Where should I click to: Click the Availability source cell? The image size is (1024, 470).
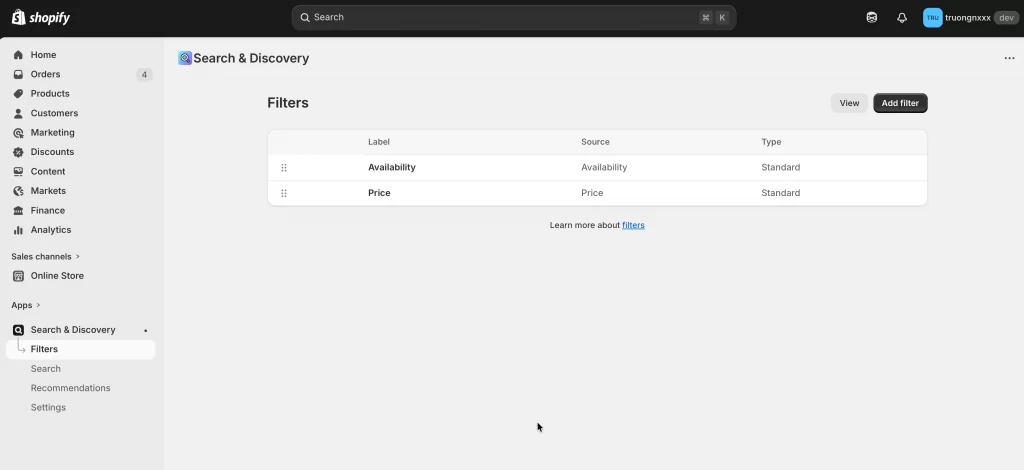[604, 168]
